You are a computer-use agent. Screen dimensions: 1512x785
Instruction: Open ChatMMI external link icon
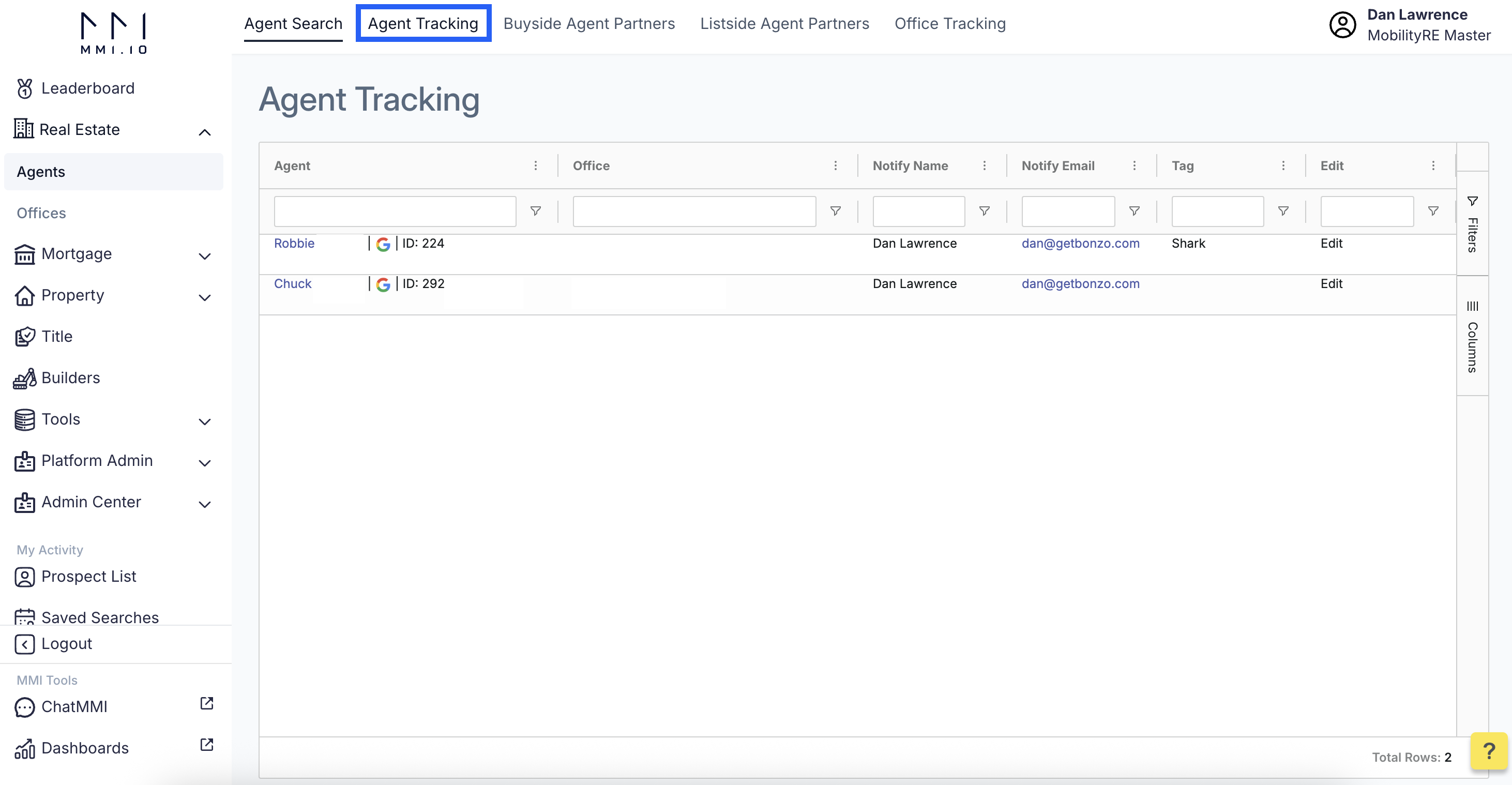pyautogui.click(x=207, y=703)
